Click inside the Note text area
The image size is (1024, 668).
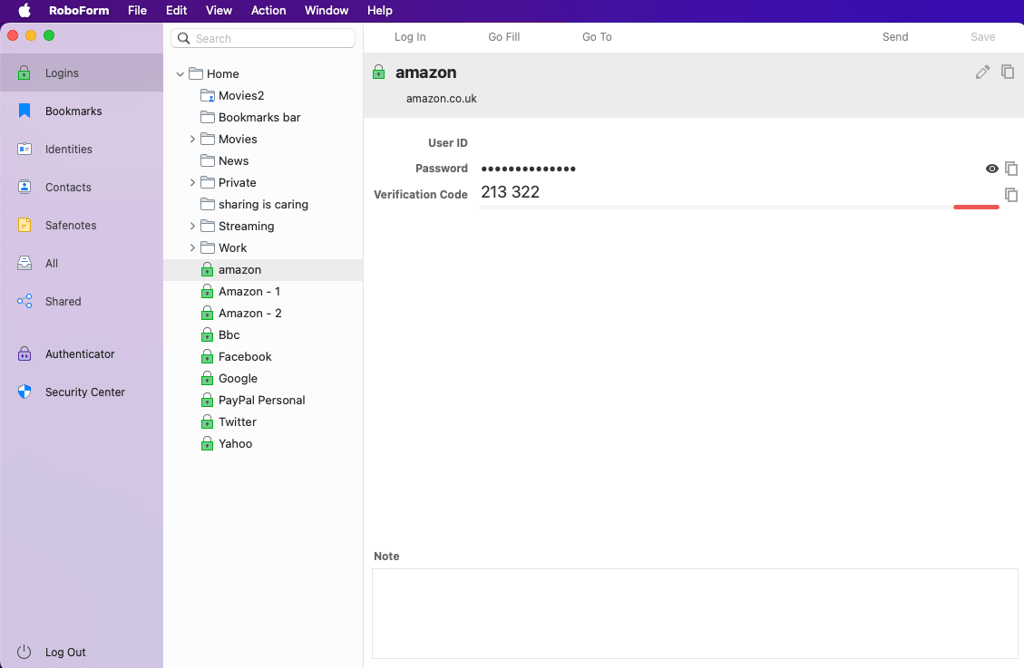point(695,613)
